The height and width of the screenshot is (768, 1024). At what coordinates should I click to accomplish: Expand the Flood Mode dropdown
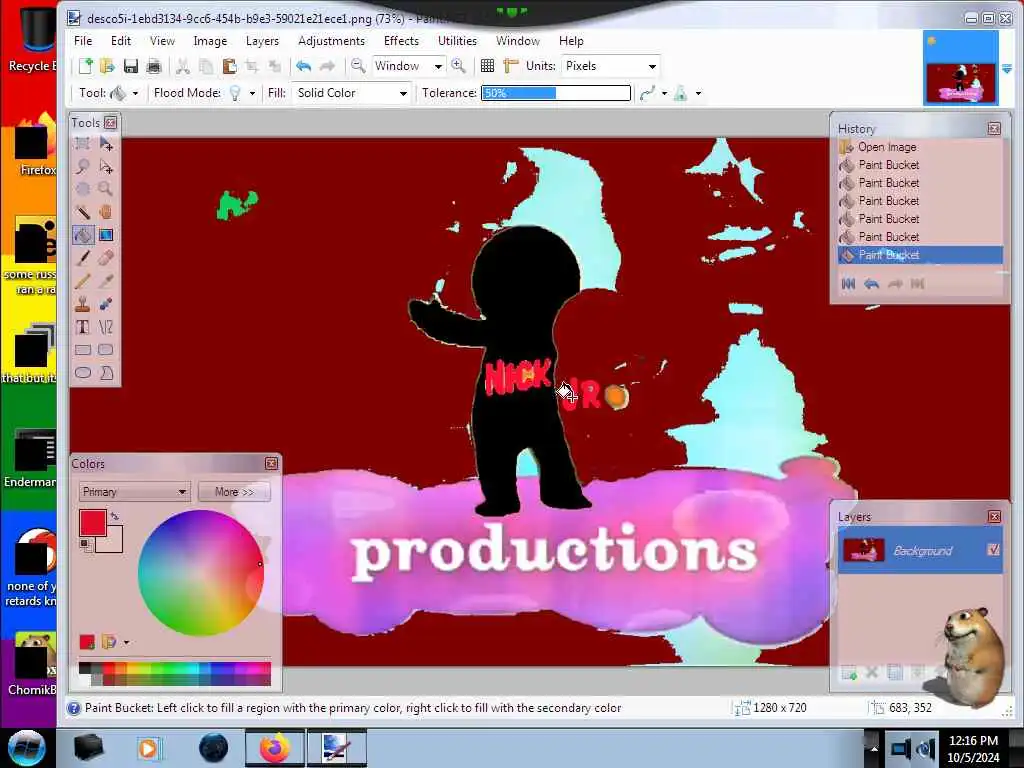click(x=252, y=93)
